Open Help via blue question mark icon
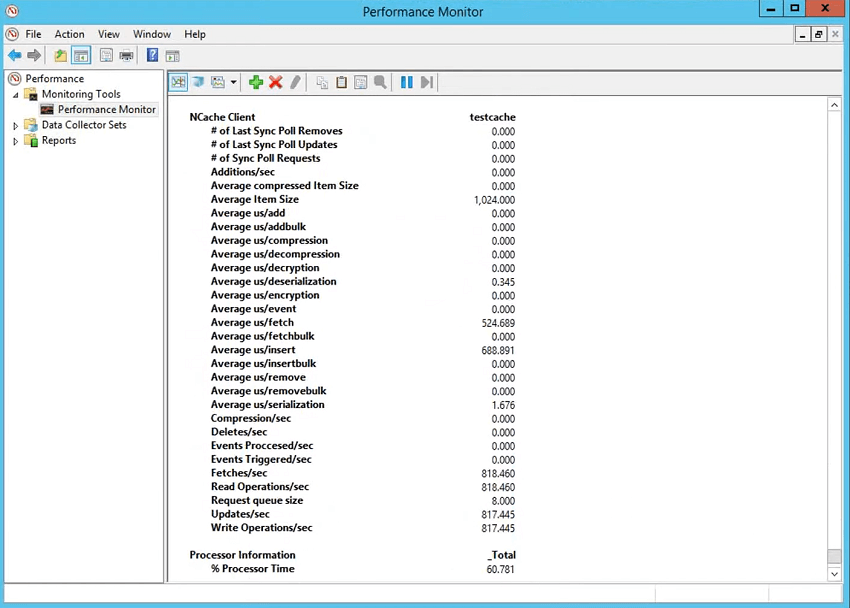This screenshot has width=850, height=608. 153,55
